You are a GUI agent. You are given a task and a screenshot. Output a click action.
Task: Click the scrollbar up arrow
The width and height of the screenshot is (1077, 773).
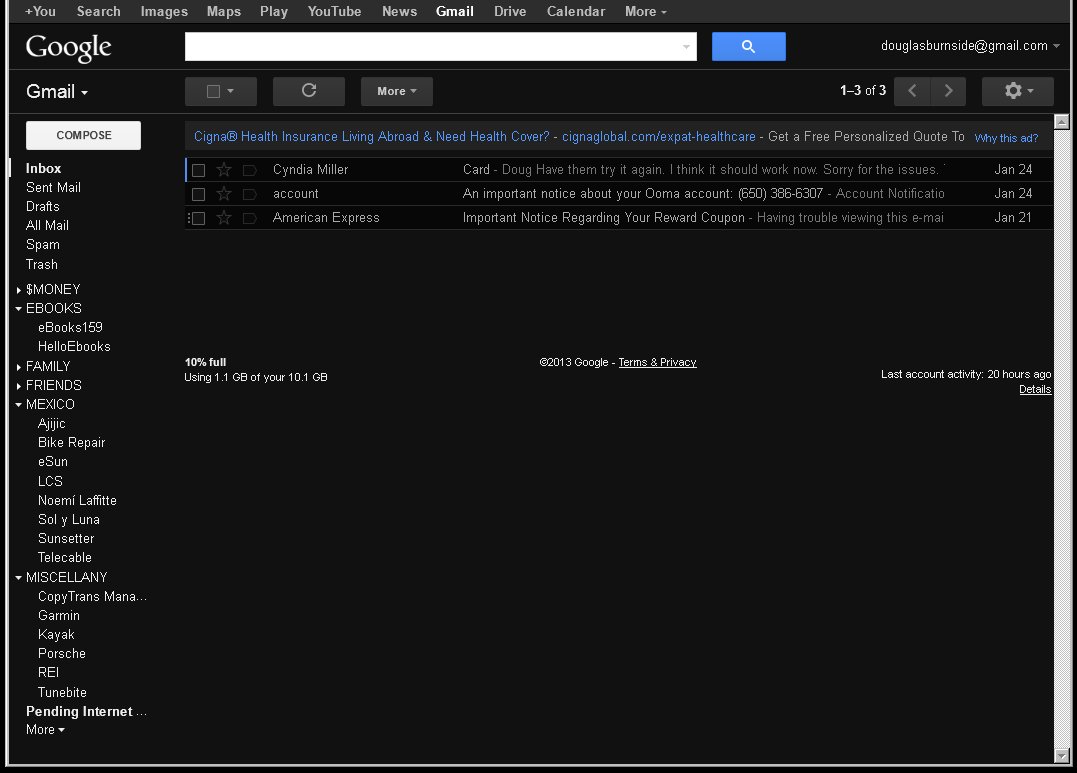[x=1061, y=122]
